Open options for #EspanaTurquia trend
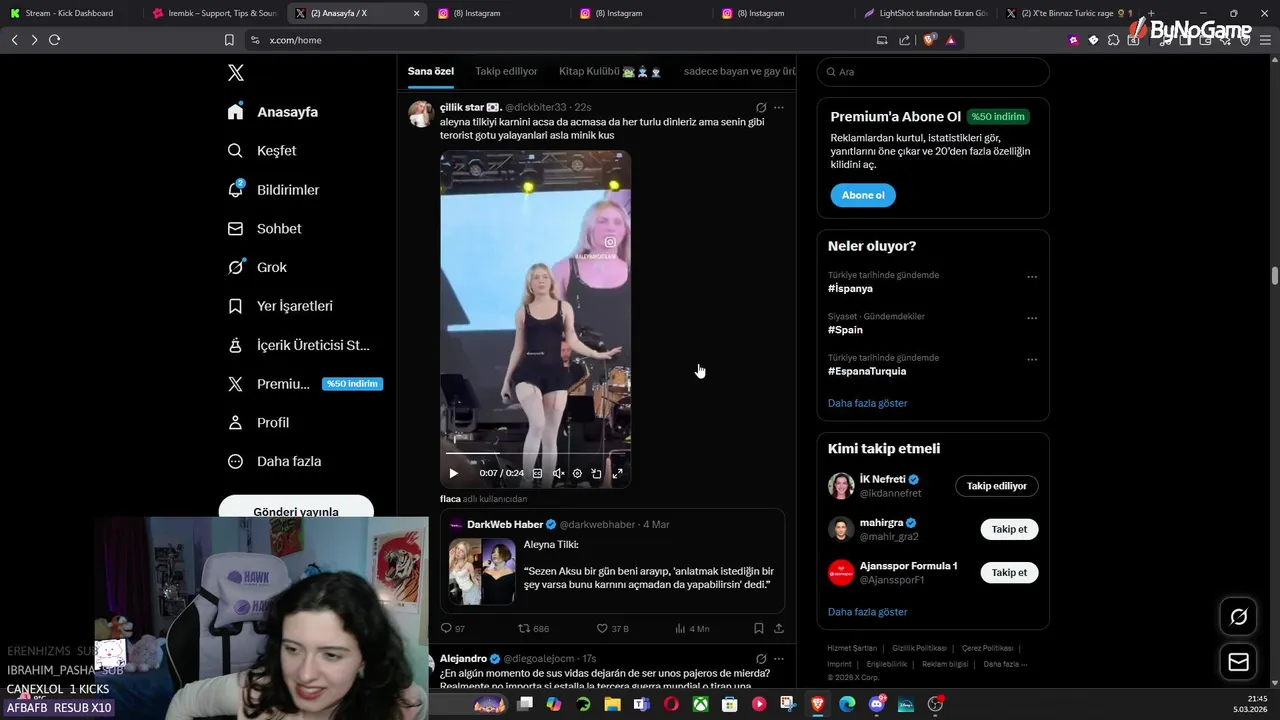Screen dimensions: 1280x720 pyautogui.click(x=1032, y=359)
